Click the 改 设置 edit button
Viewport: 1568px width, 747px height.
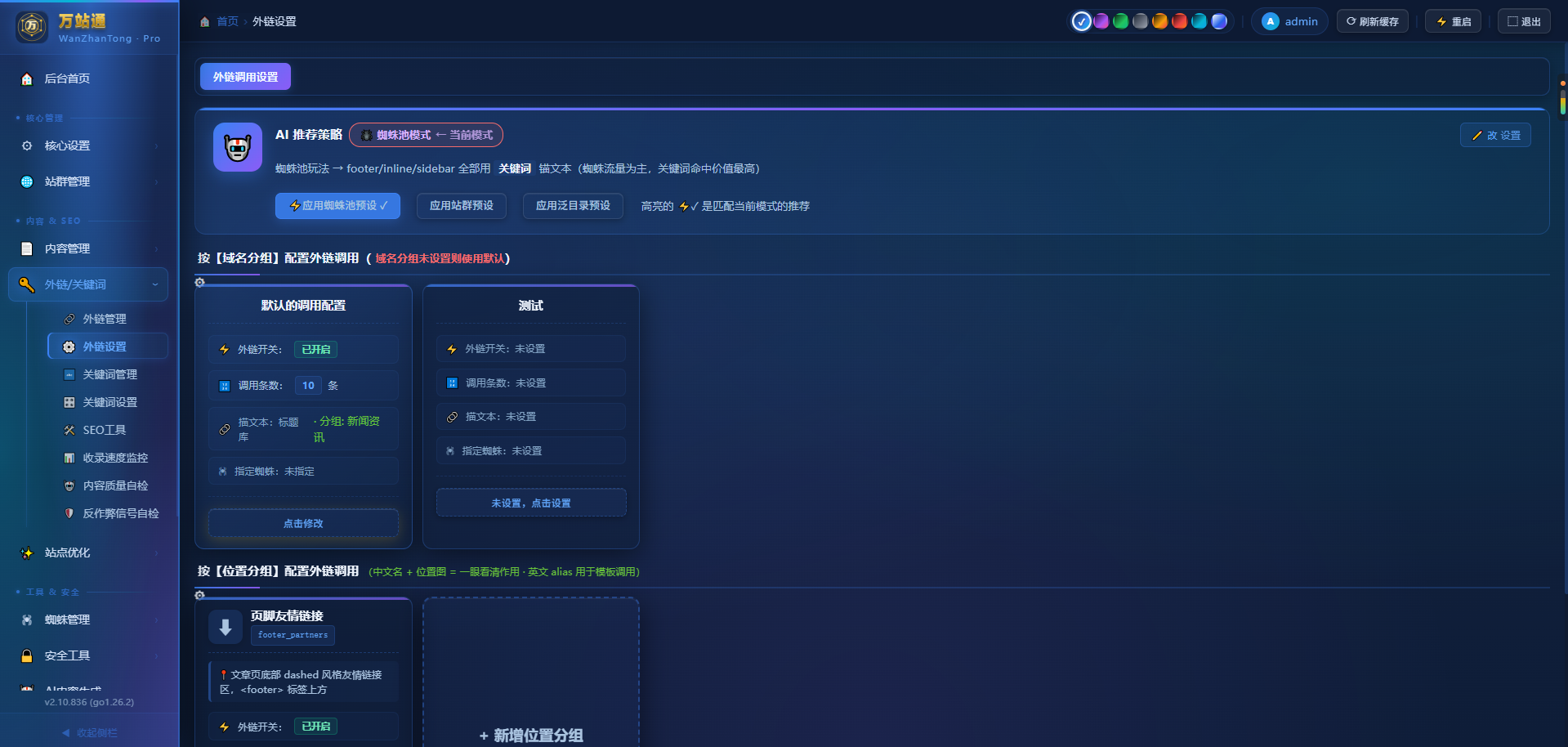pos(1495,135)
